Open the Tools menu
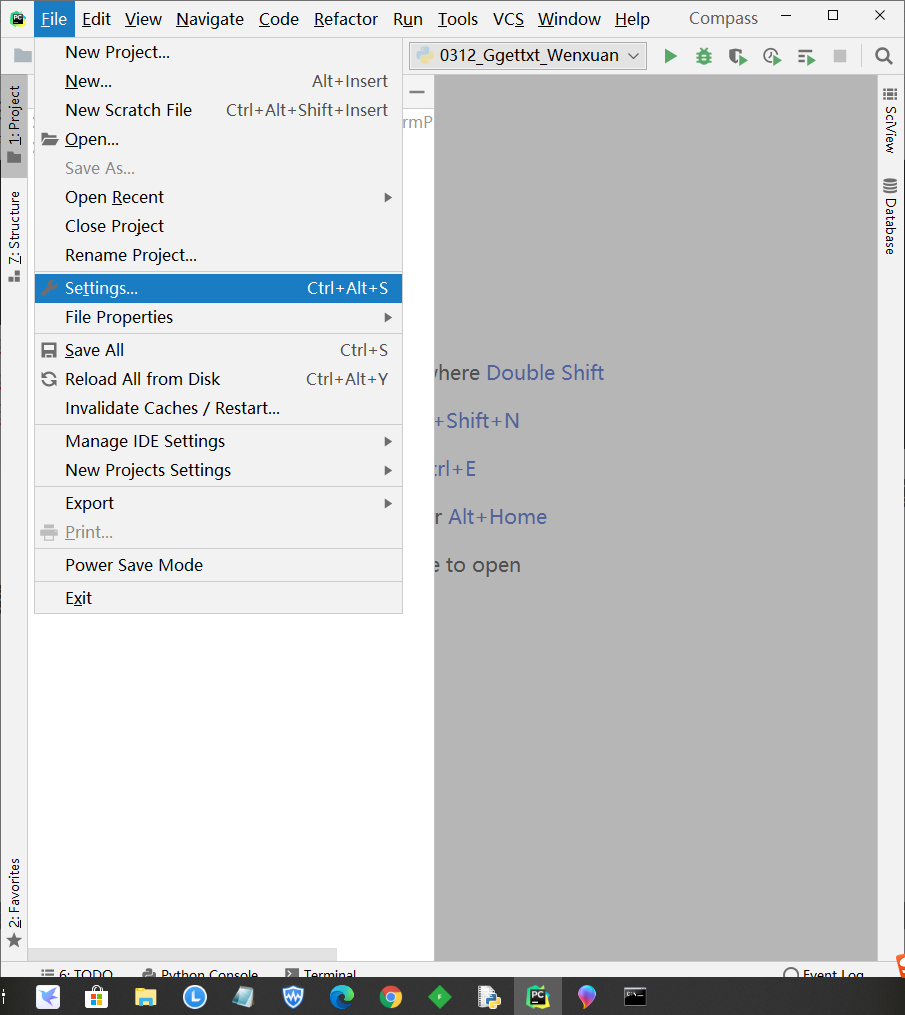905x1015 pixels. pos(458,19)
